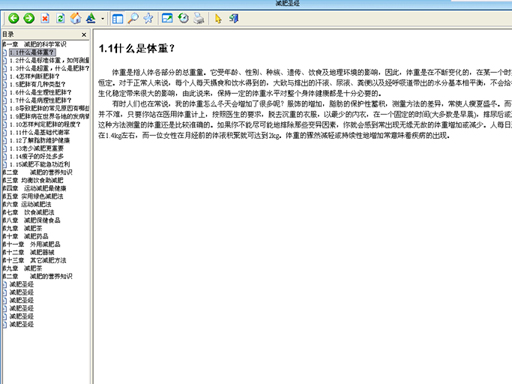
Task: Stop loading with the red X page icon
Action: click(45, 18)
